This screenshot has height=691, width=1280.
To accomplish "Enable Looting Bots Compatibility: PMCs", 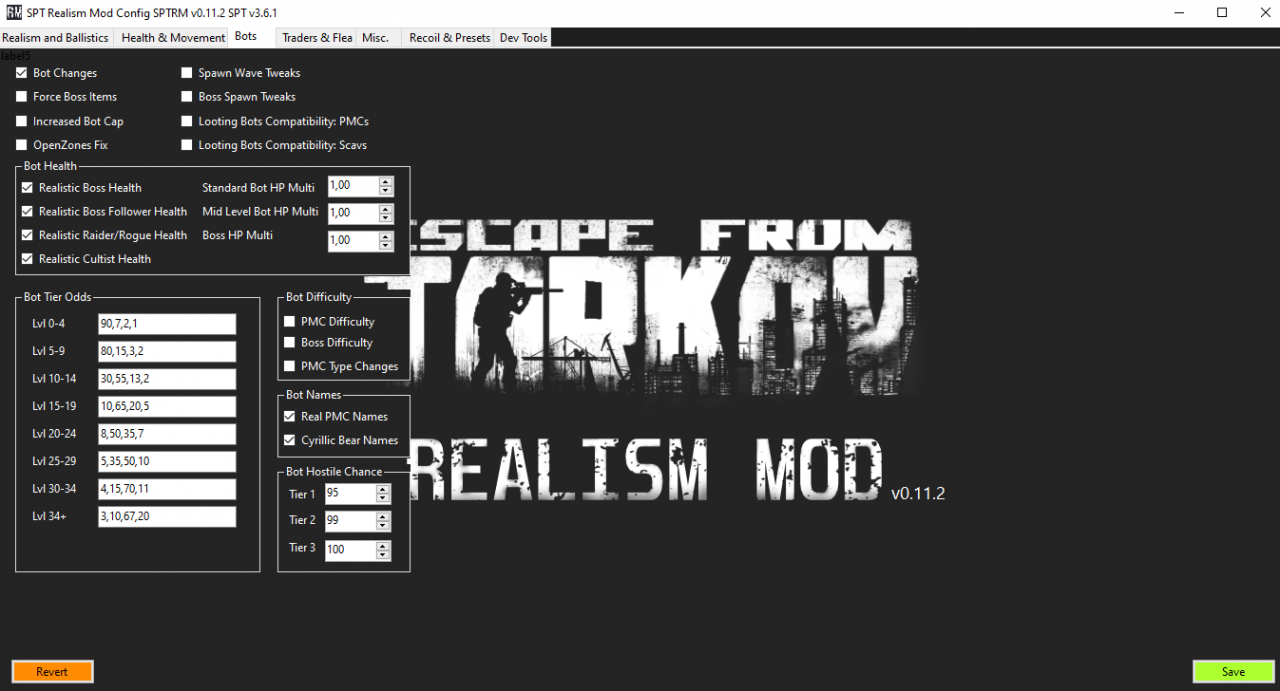I will tap(187, 121).
